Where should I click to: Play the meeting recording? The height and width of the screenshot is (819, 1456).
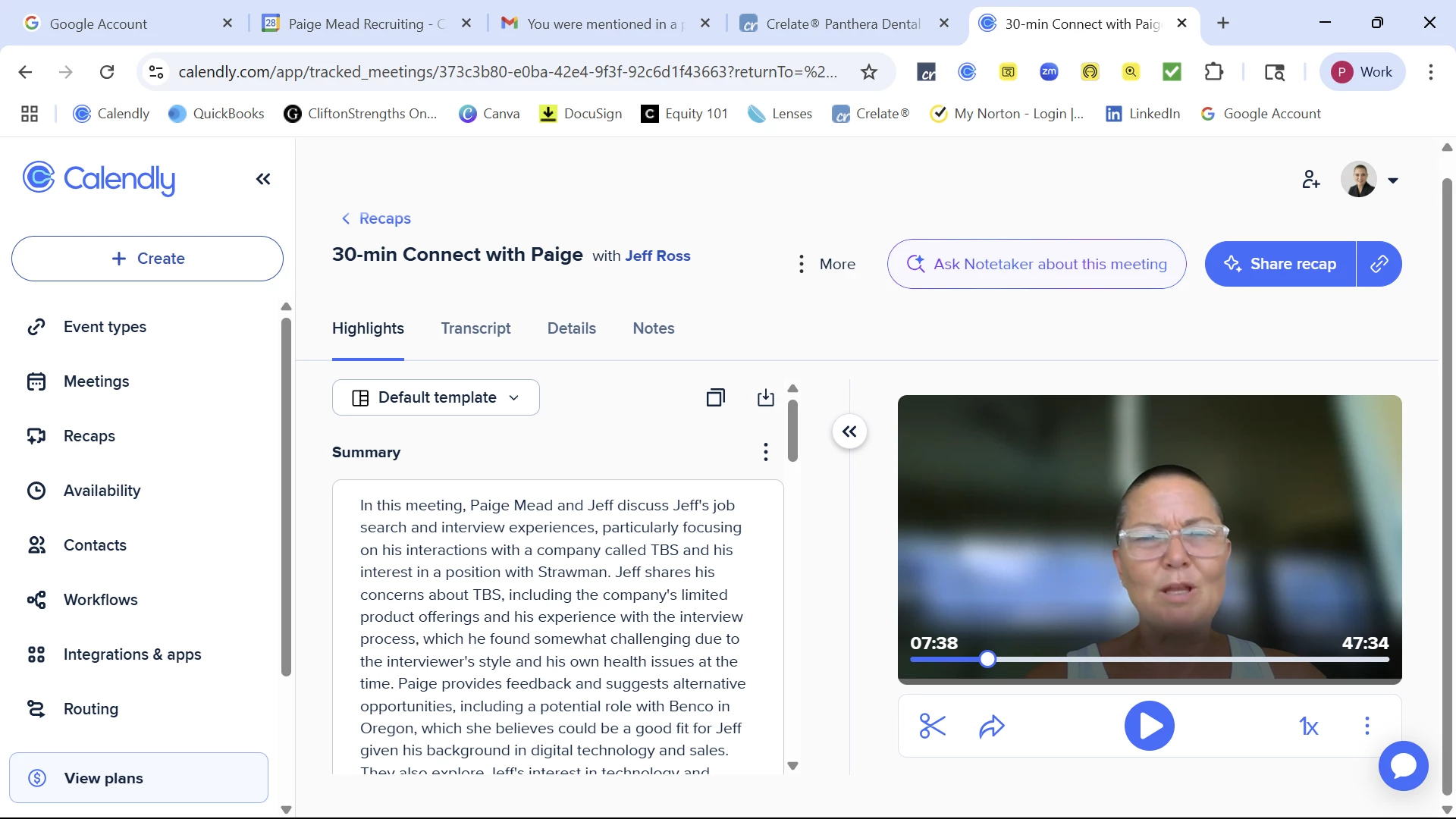[1149, 726]
